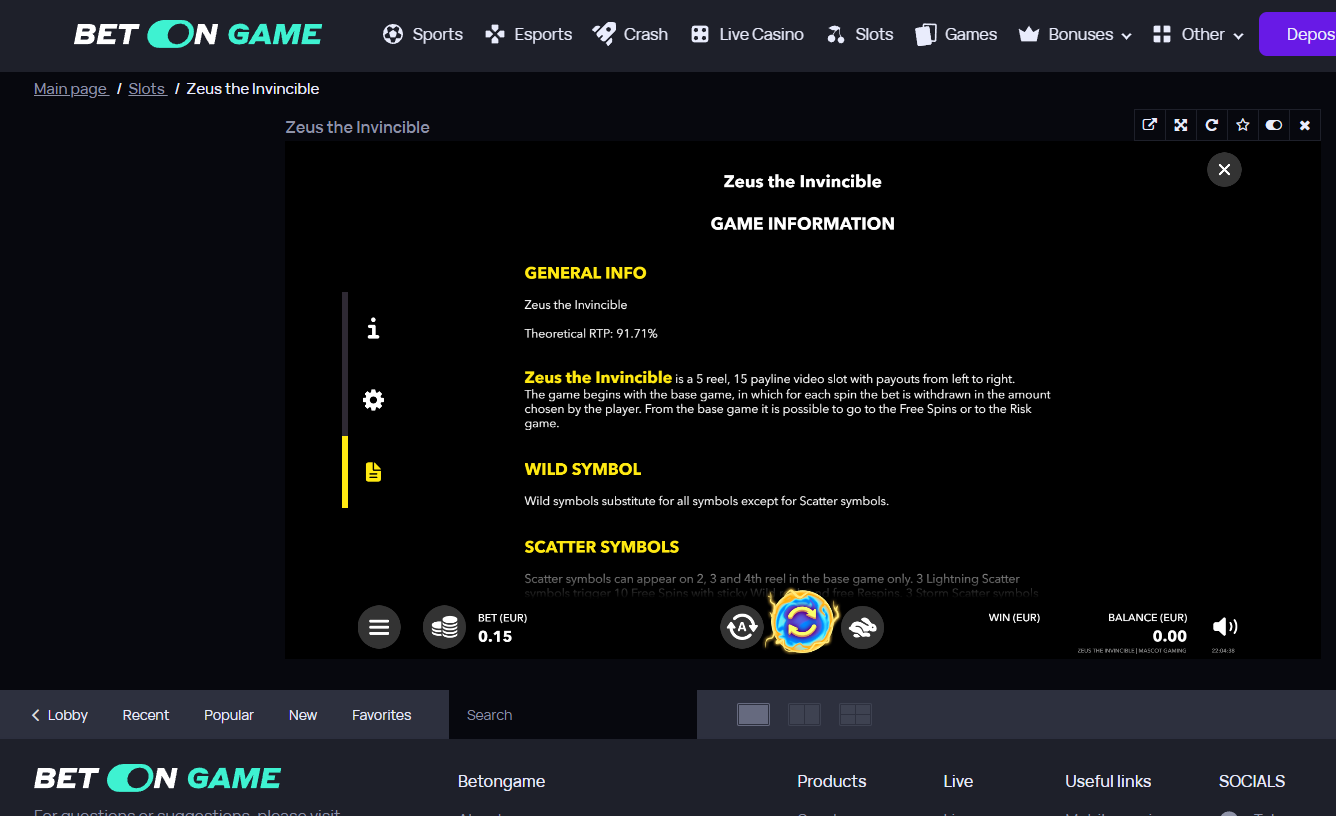
Task: Open Live Casino page
Action: (747, 34)
